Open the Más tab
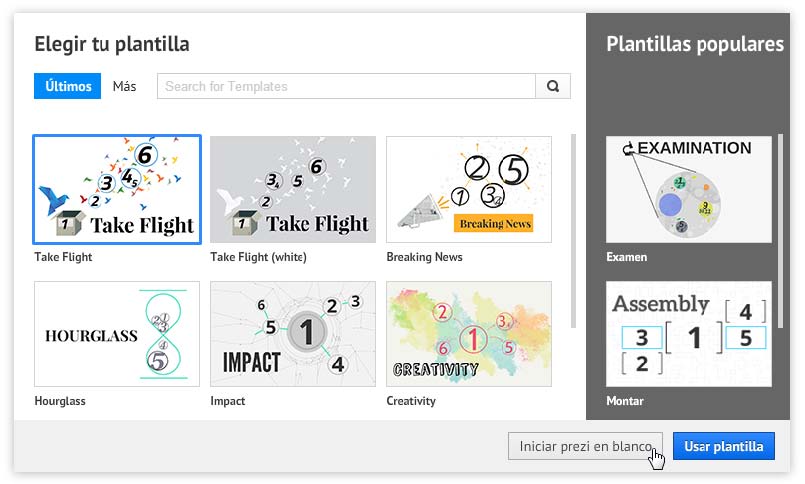Viewport: 805px width, 484px height. coord(125,86)
